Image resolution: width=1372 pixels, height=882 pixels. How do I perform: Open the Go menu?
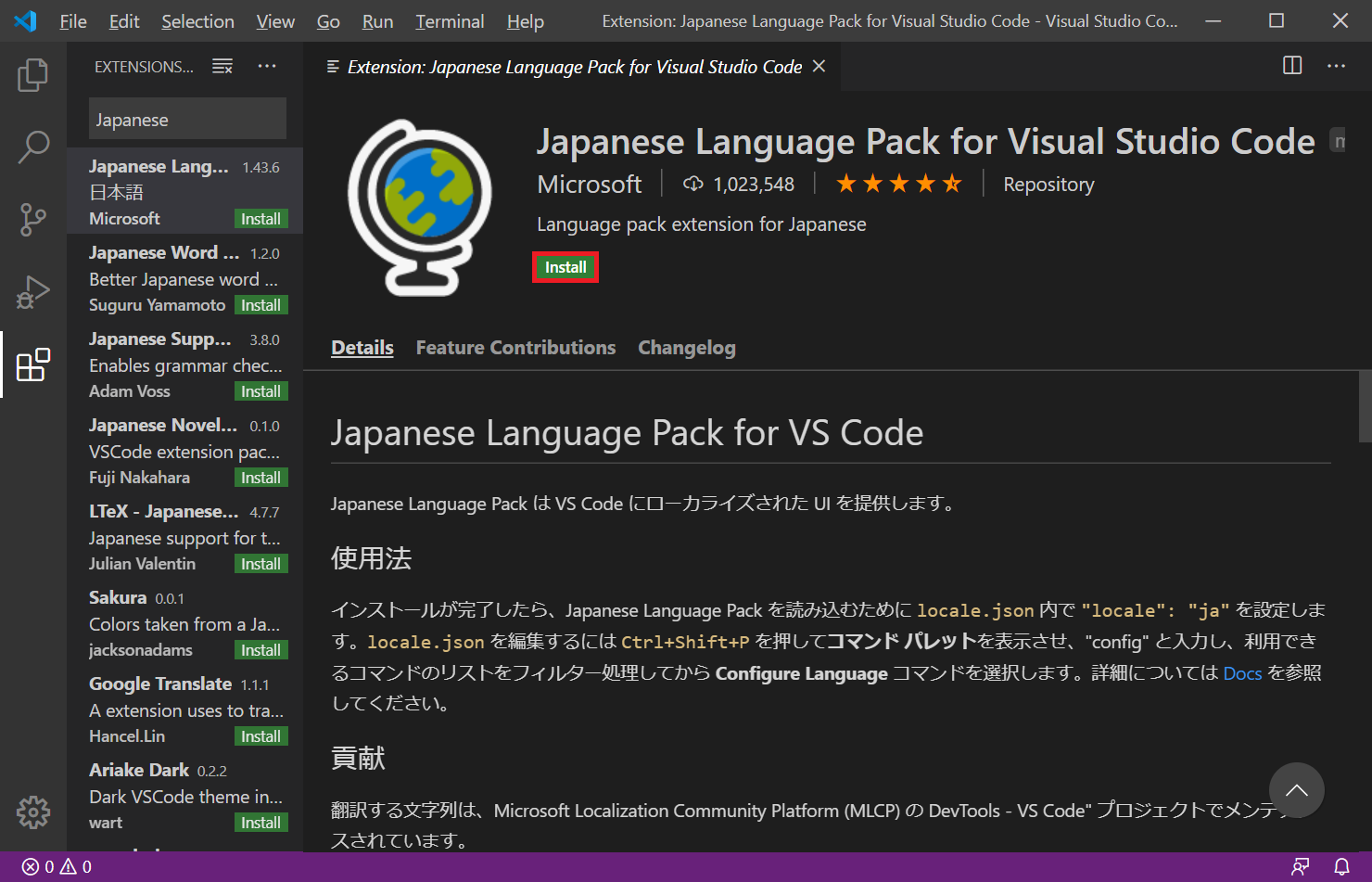pos(328,20)
